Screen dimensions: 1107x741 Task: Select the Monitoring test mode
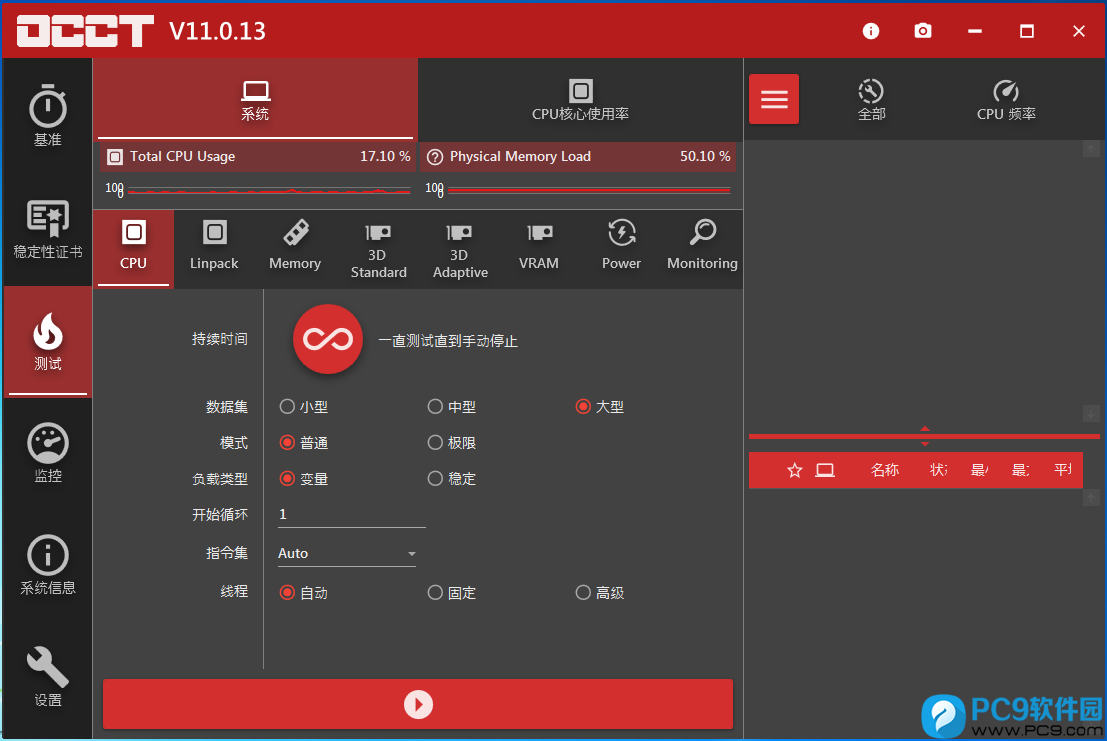coord(702,246)
